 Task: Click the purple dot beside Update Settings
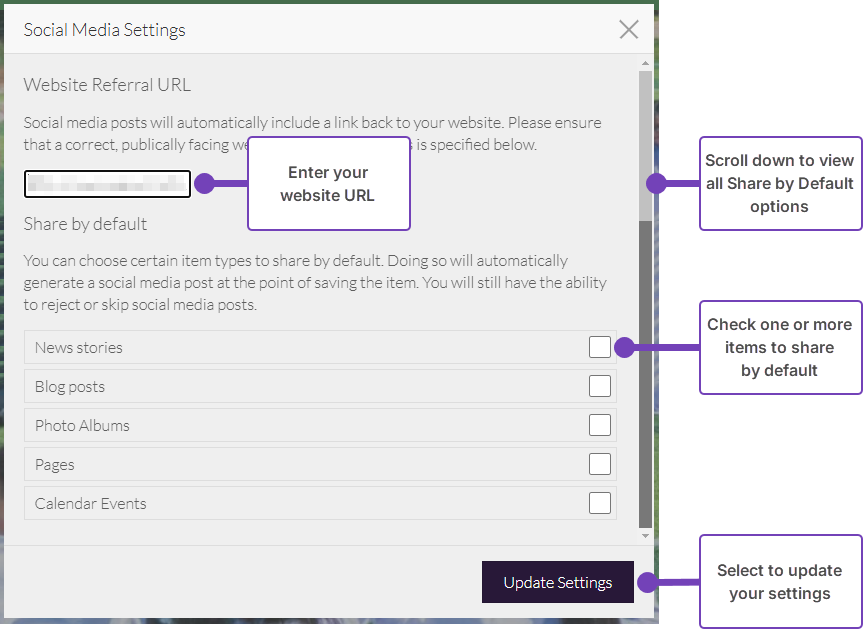(x=647, y=582)
